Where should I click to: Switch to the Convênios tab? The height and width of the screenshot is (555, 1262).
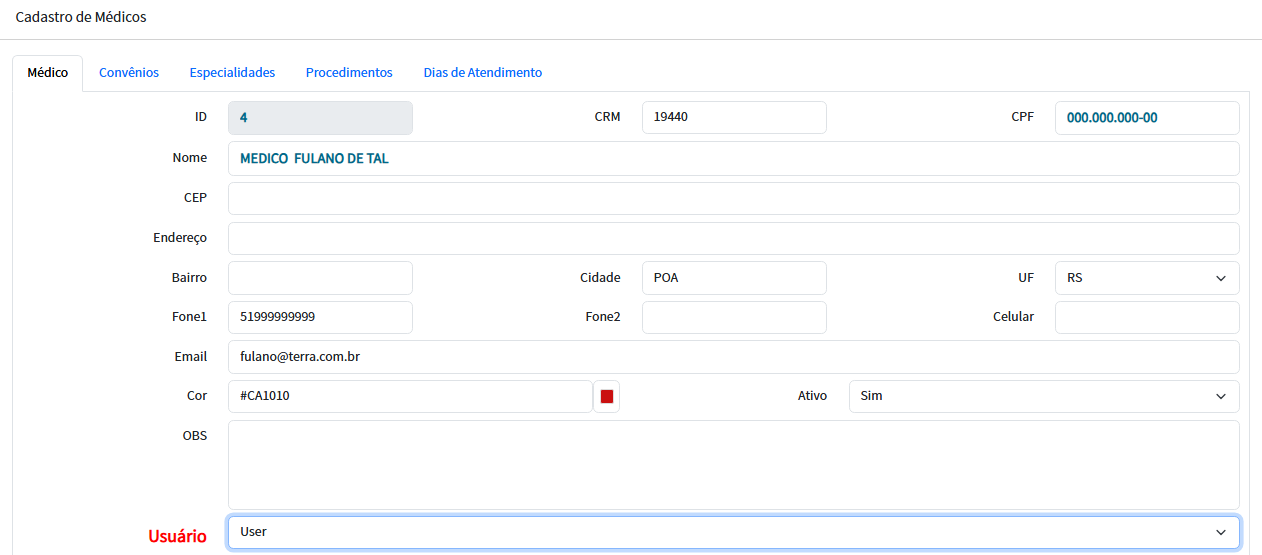coord(128,73)
